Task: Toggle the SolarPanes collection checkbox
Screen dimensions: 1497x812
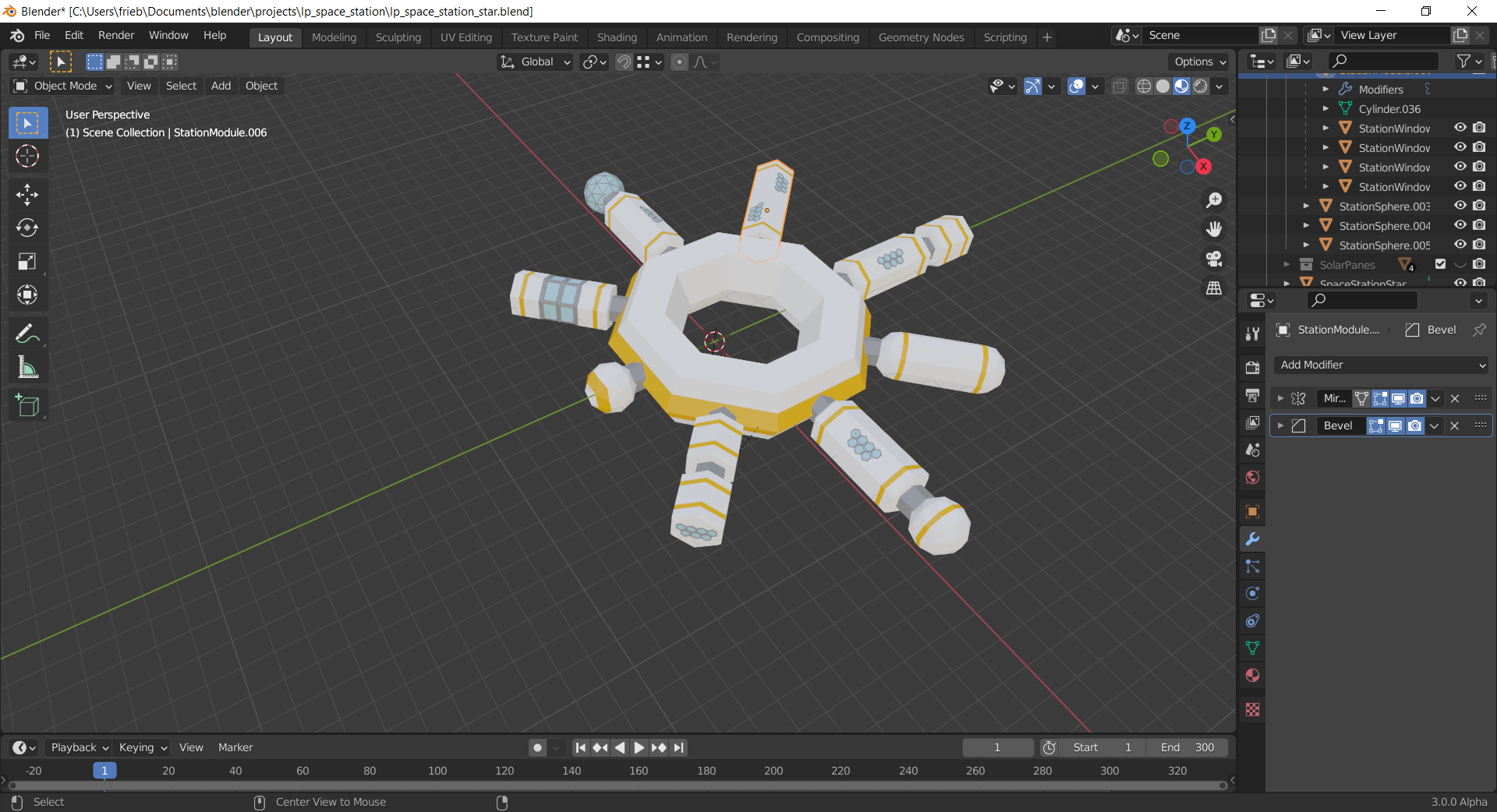Action: click(x=1440, y=264)
